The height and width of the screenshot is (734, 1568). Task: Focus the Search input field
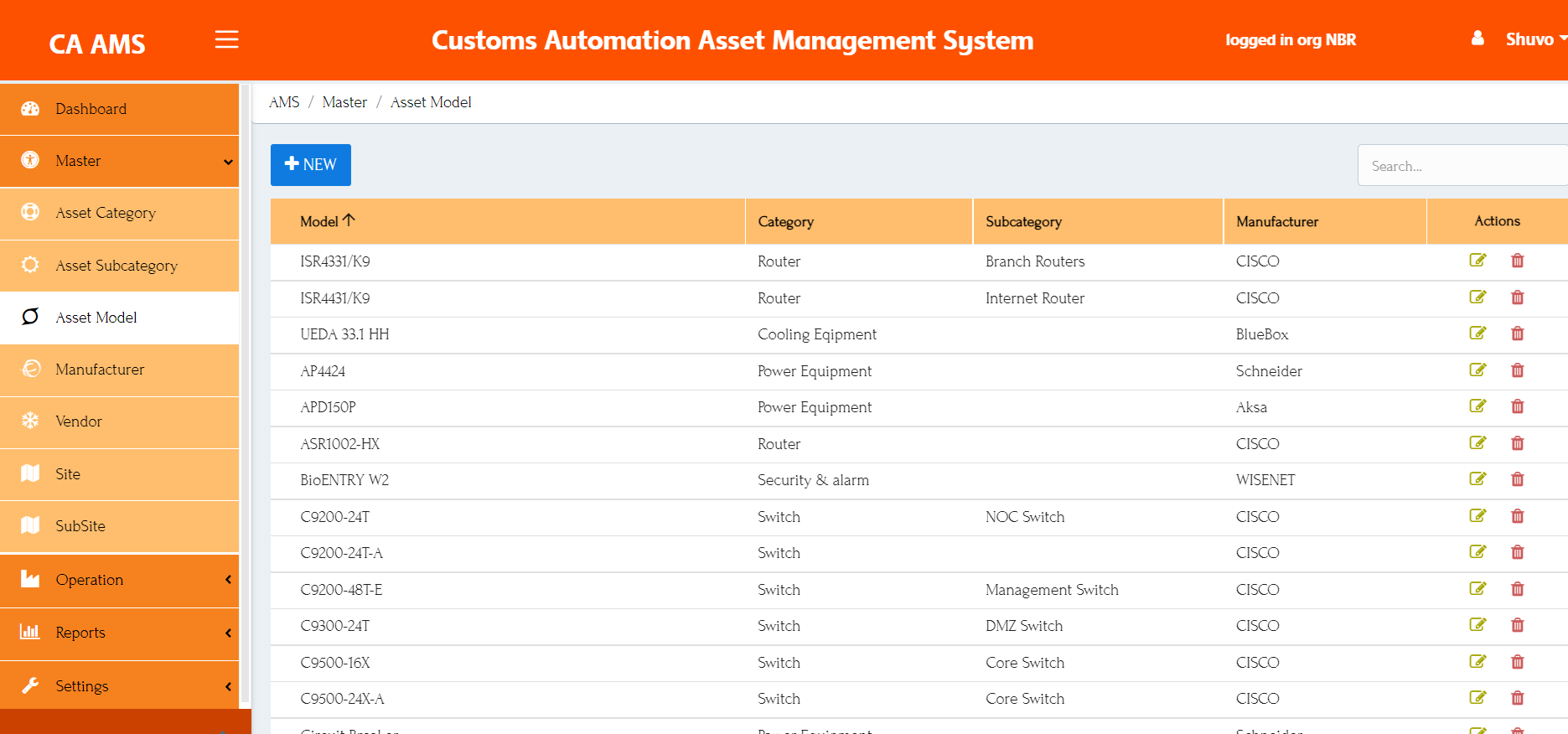[x=1462, y=166]
